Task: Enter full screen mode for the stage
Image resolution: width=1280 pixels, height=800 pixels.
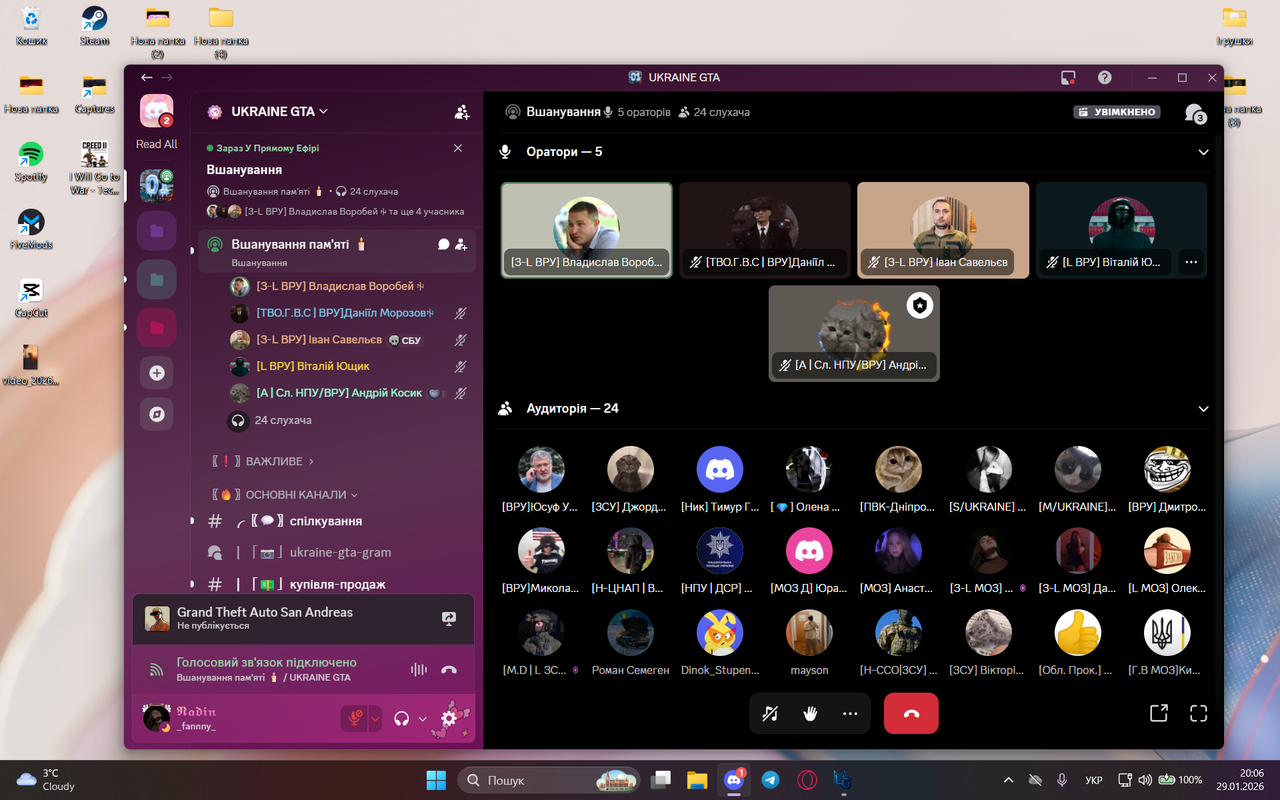Action: pyautogui.click(x=1199, y=713)
